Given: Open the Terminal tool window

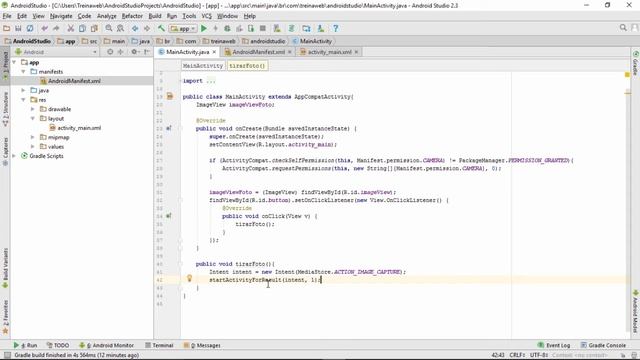Looking at the screenshot, I should click(x=159, y=345).
